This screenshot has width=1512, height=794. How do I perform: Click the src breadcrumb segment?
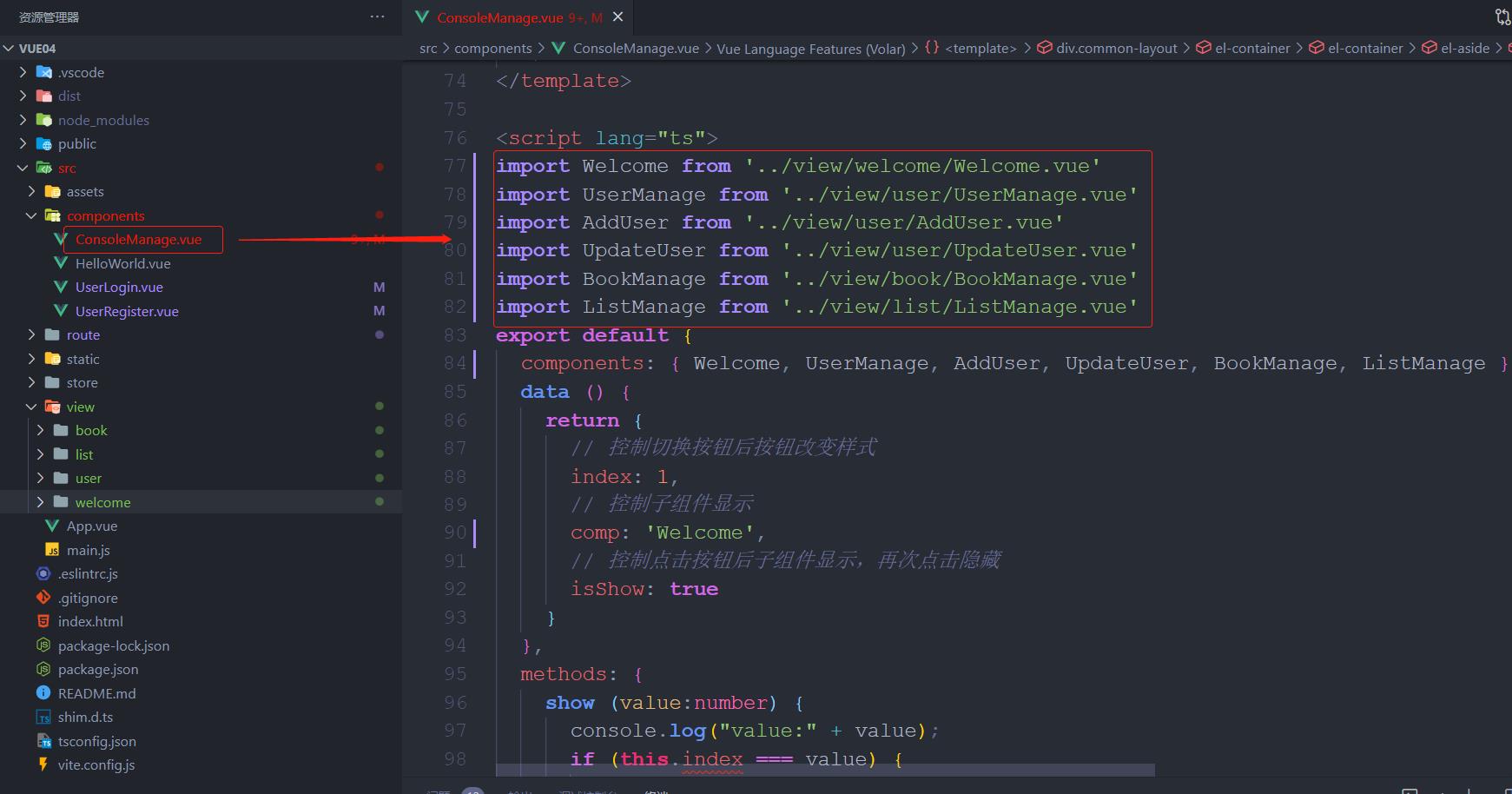click(x=428, y=49)
